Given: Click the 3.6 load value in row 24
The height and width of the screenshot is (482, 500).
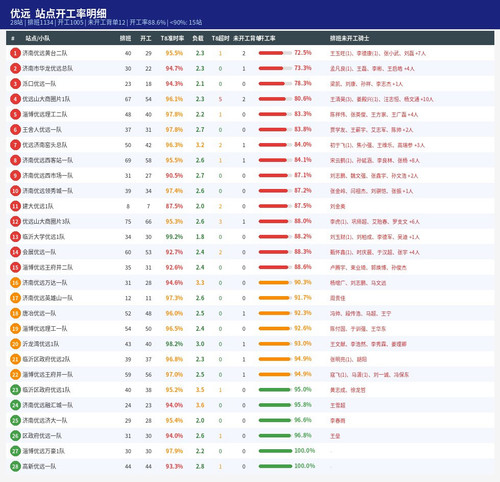Looking at the screenshot, I should pos(200,405).
